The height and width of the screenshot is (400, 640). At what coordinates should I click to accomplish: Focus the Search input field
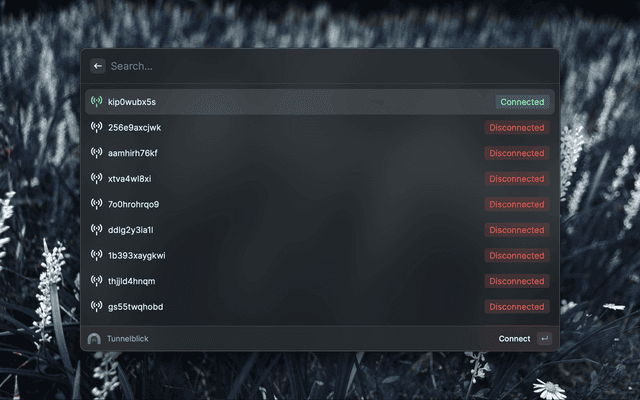[331, 66]
